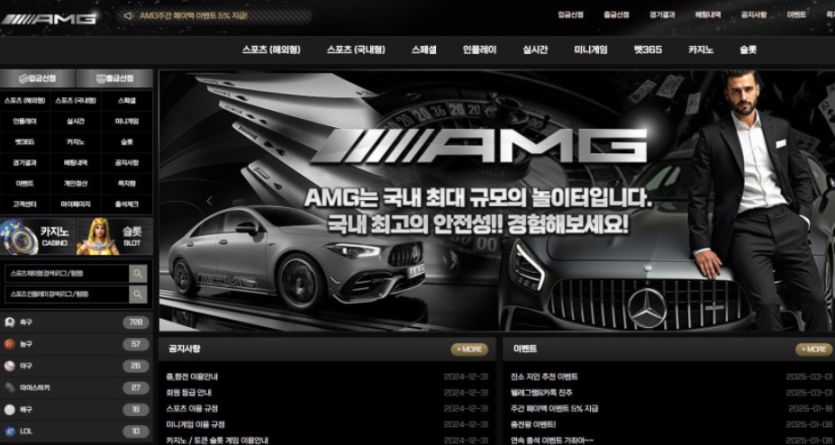Open 출금신청 in the top header links

click(616, 15)
